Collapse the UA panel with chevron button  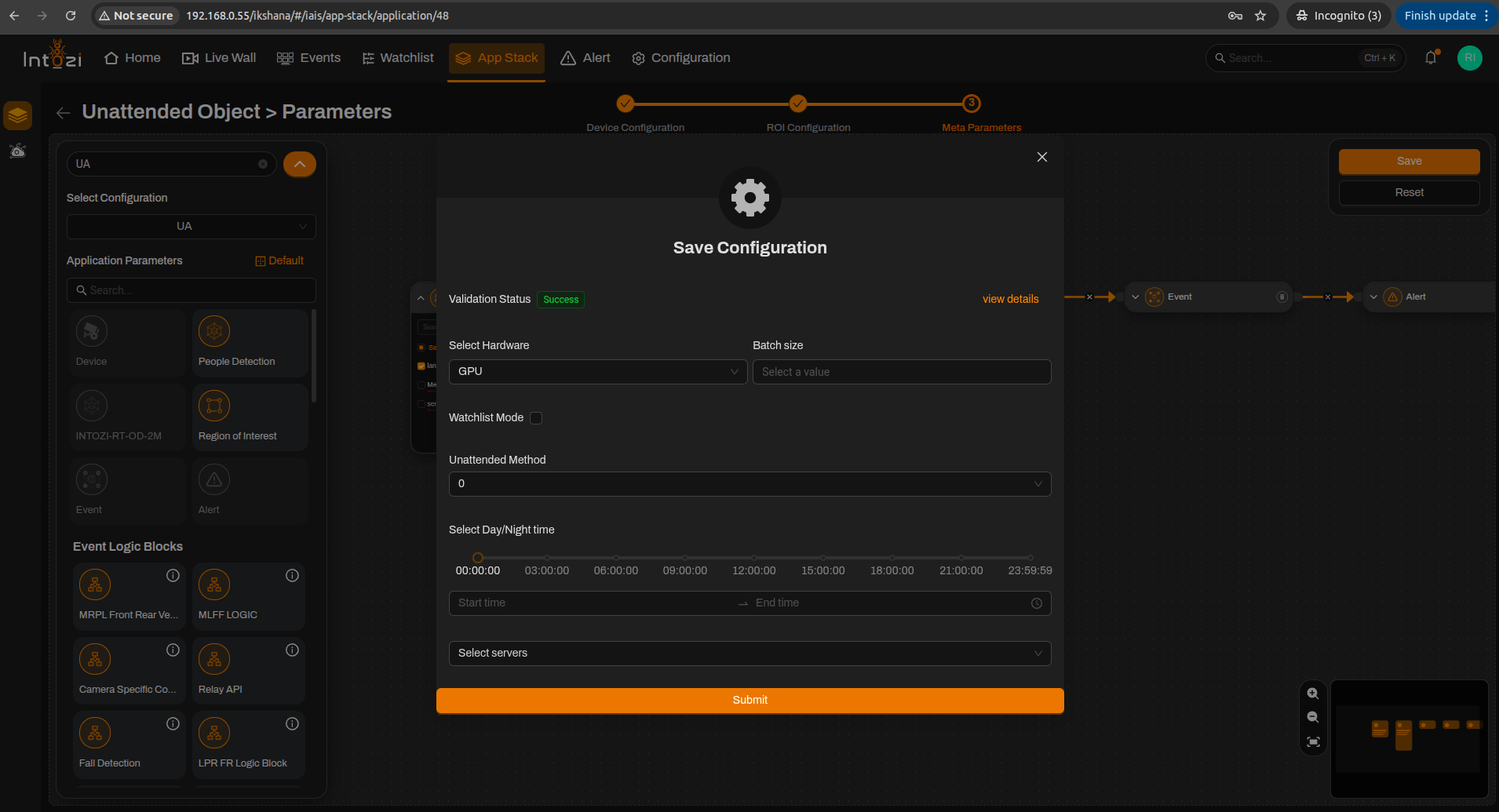(x=300, y=164)
